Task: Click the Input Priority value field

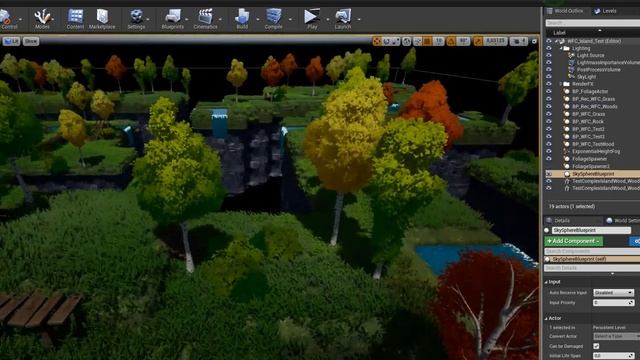Action: 614,302
